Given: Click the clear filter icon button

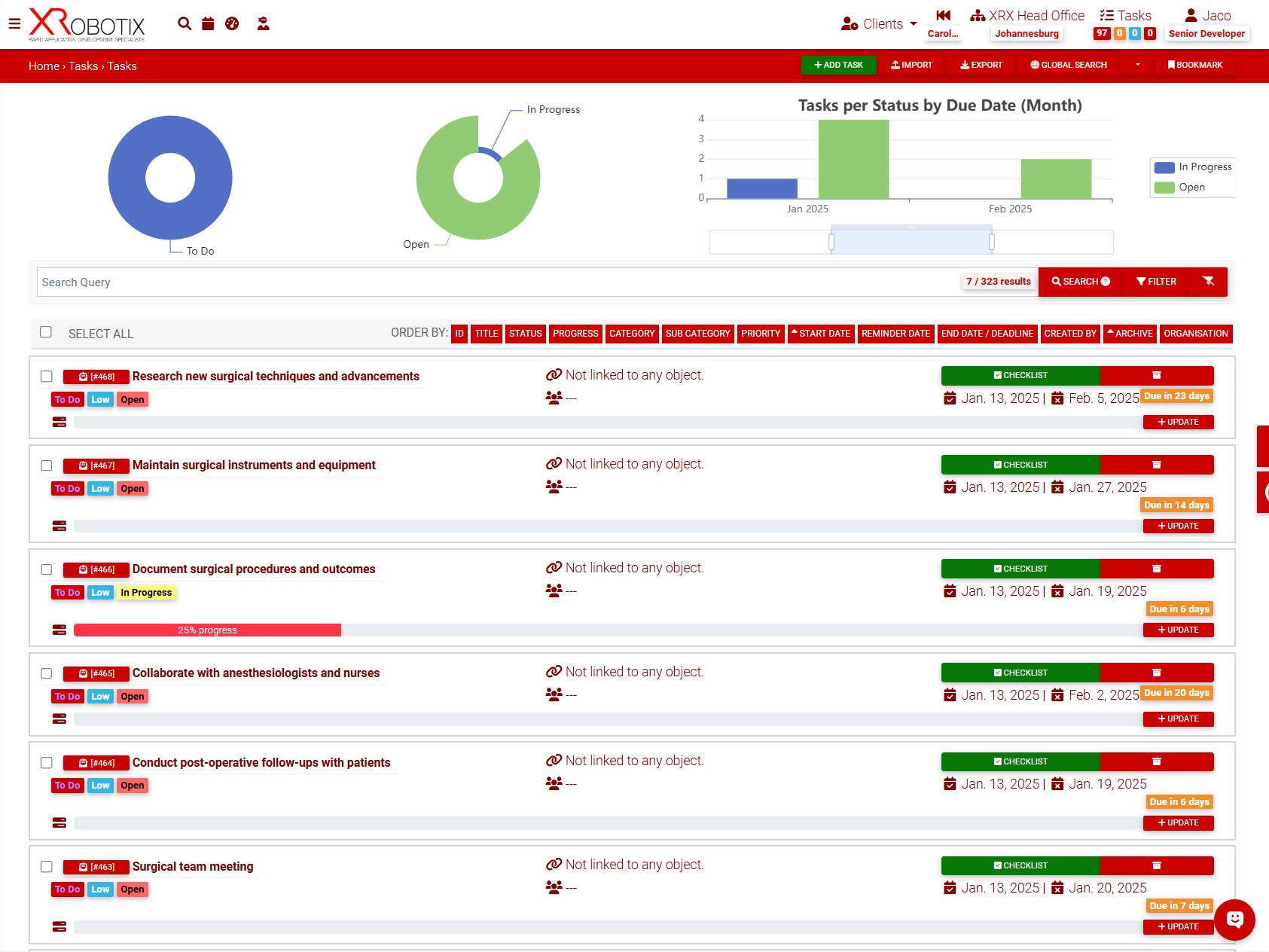Looking at the screenshot, I should 1208,282.
